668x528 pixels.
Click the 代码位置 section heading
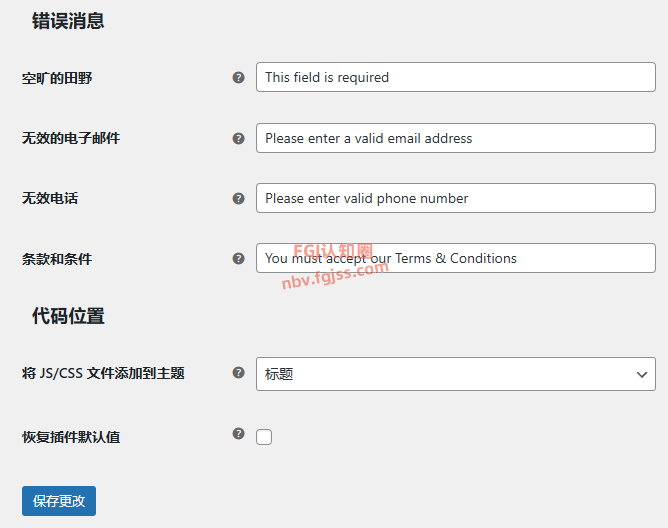pos(68,316)
